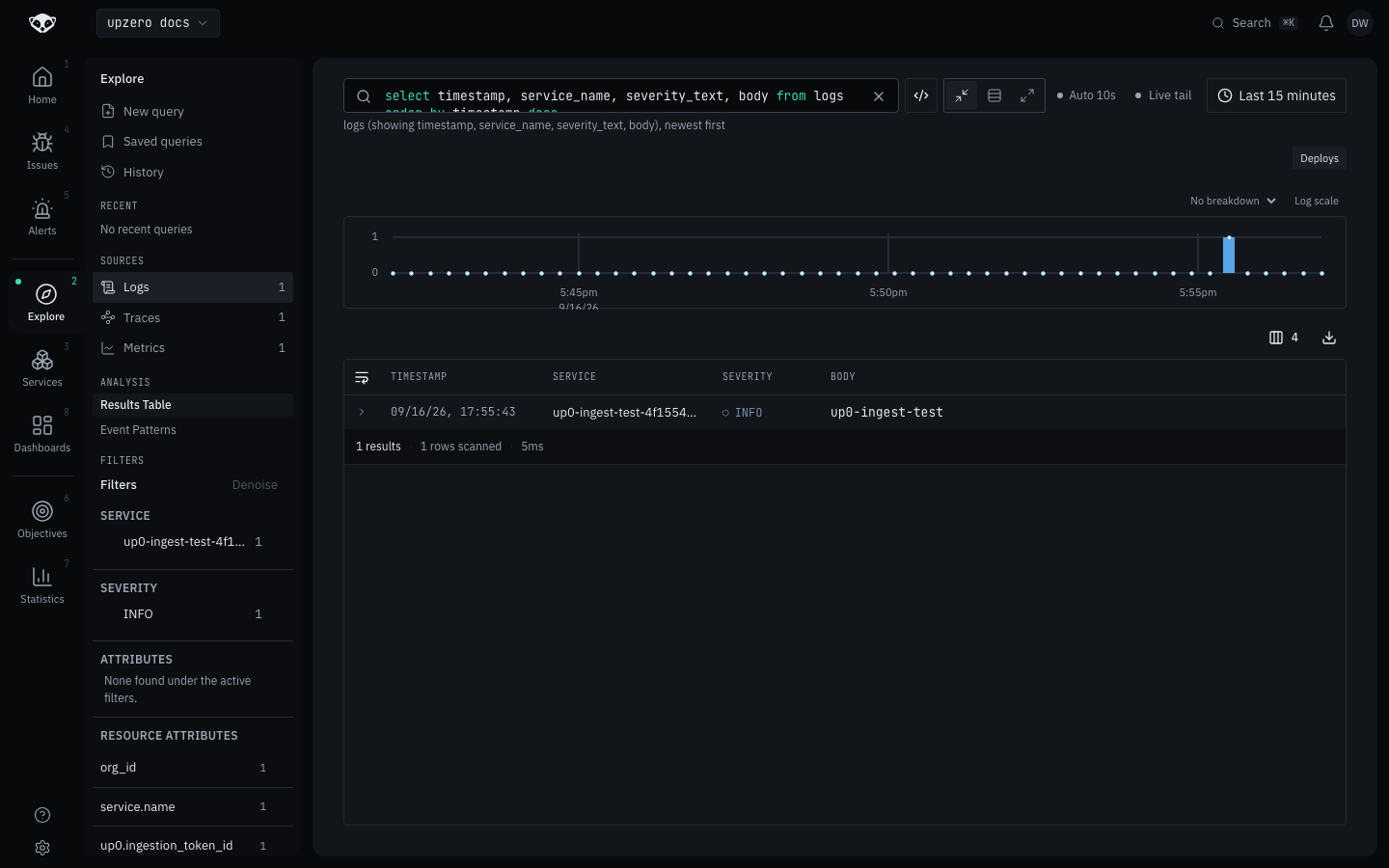Viewport: 1389px width, 868px height.
Task: Expand the service.name resource attribute
Action: [193, 806]
